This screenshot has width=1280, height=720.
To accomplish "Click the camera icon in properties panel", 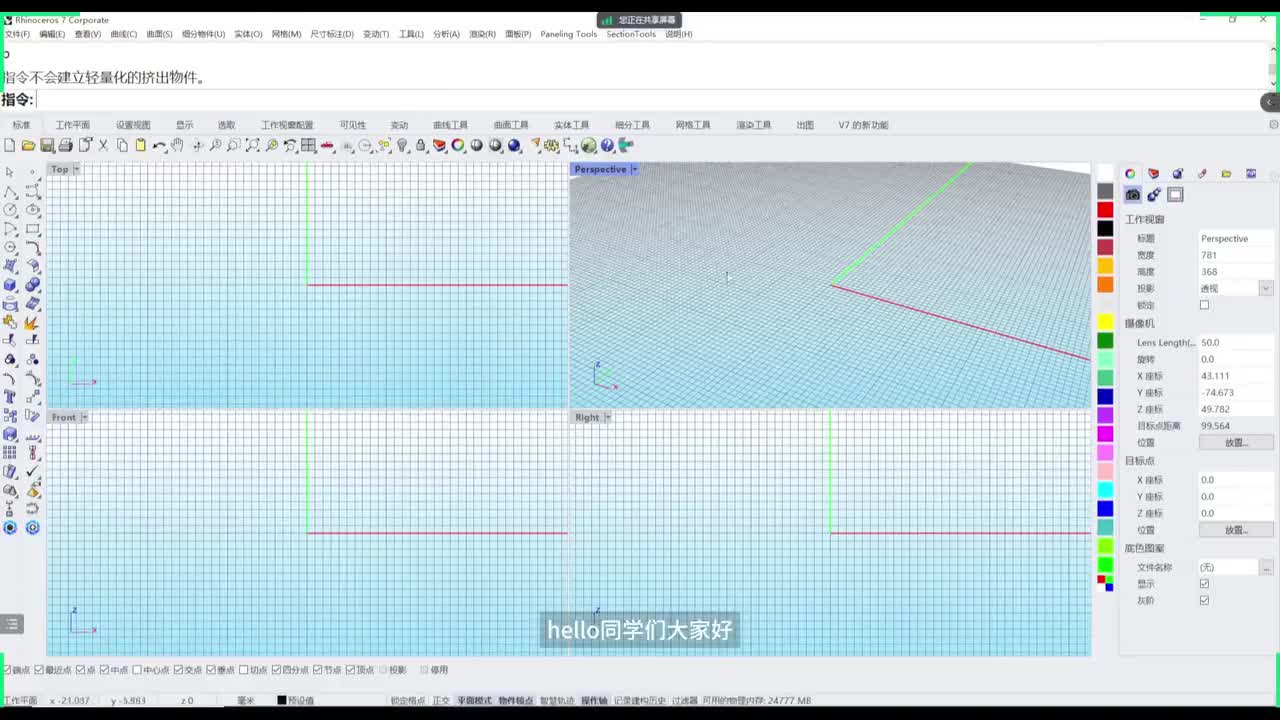I will (1133, 195).
